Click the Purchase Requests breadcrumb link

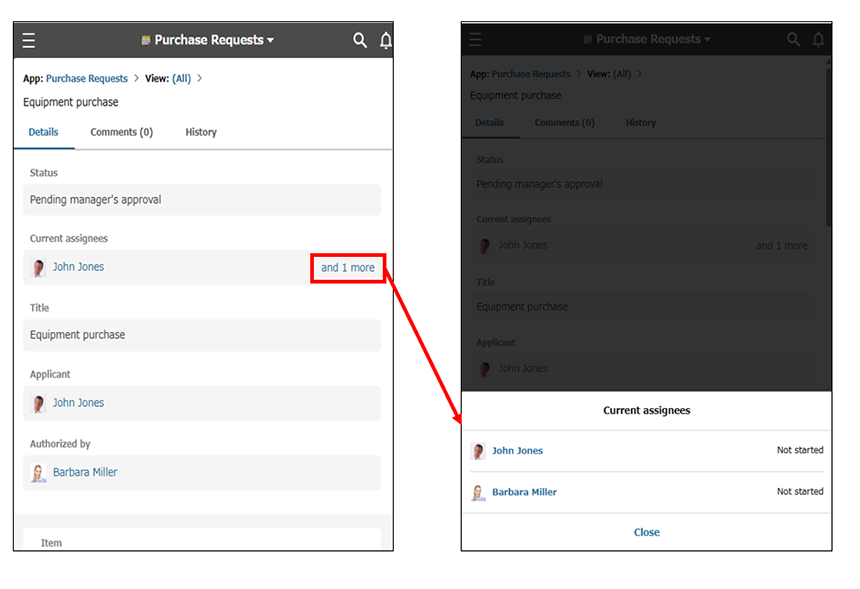(x=85, y=77)
